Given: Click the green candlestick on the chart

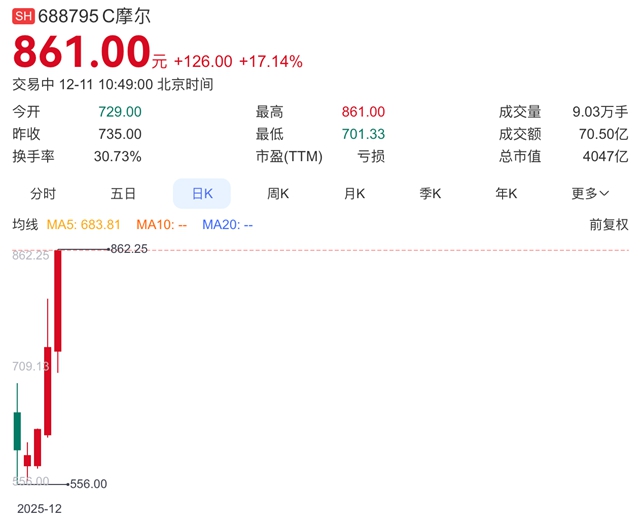Looking at the screenshot, I should 17,429.
